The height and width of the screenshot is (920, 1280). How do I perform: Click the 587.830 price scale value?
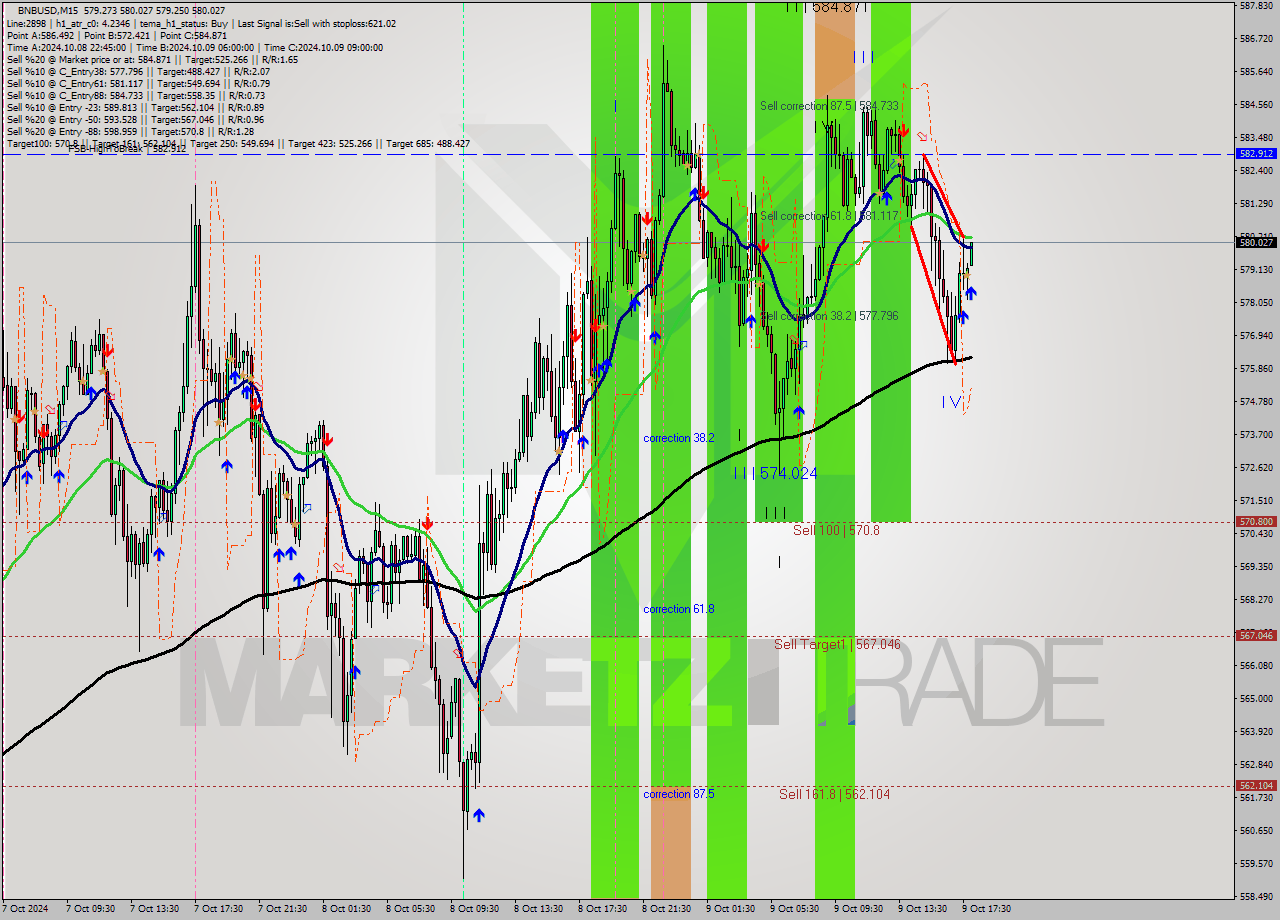tap(1256, 6)
